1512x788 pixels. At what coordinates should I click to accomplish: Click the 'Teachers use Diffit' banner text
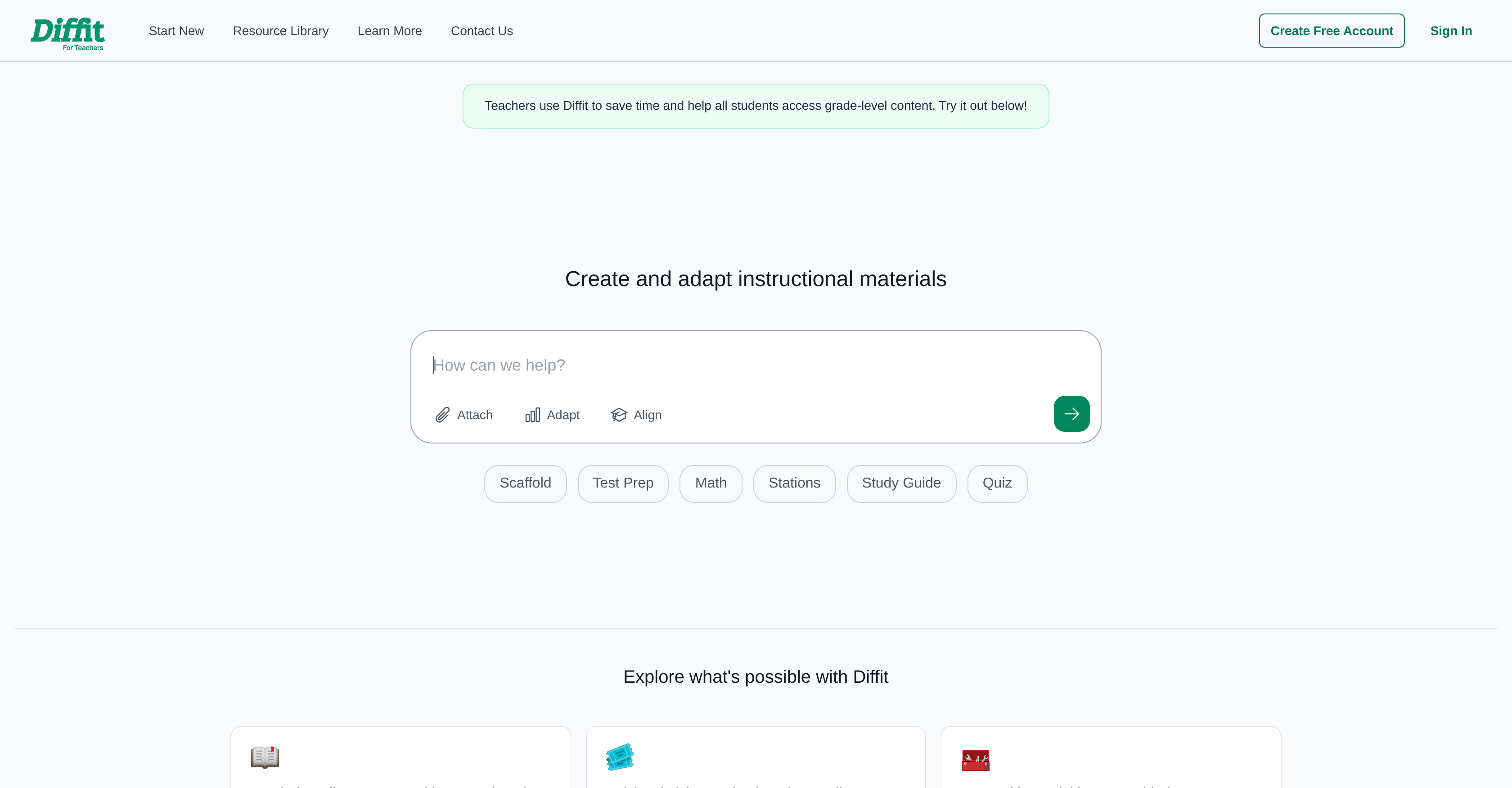coord(756,106)
